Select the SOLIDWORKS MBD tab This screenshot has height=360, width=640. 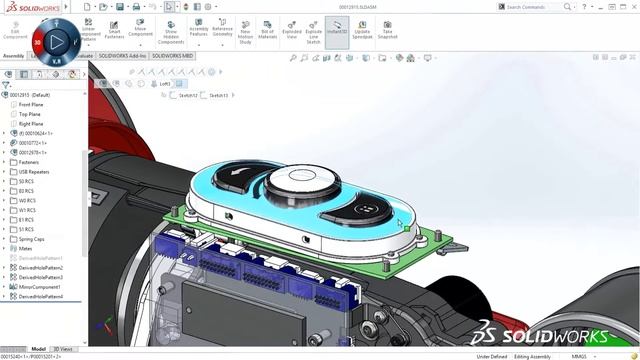(172, 56)
